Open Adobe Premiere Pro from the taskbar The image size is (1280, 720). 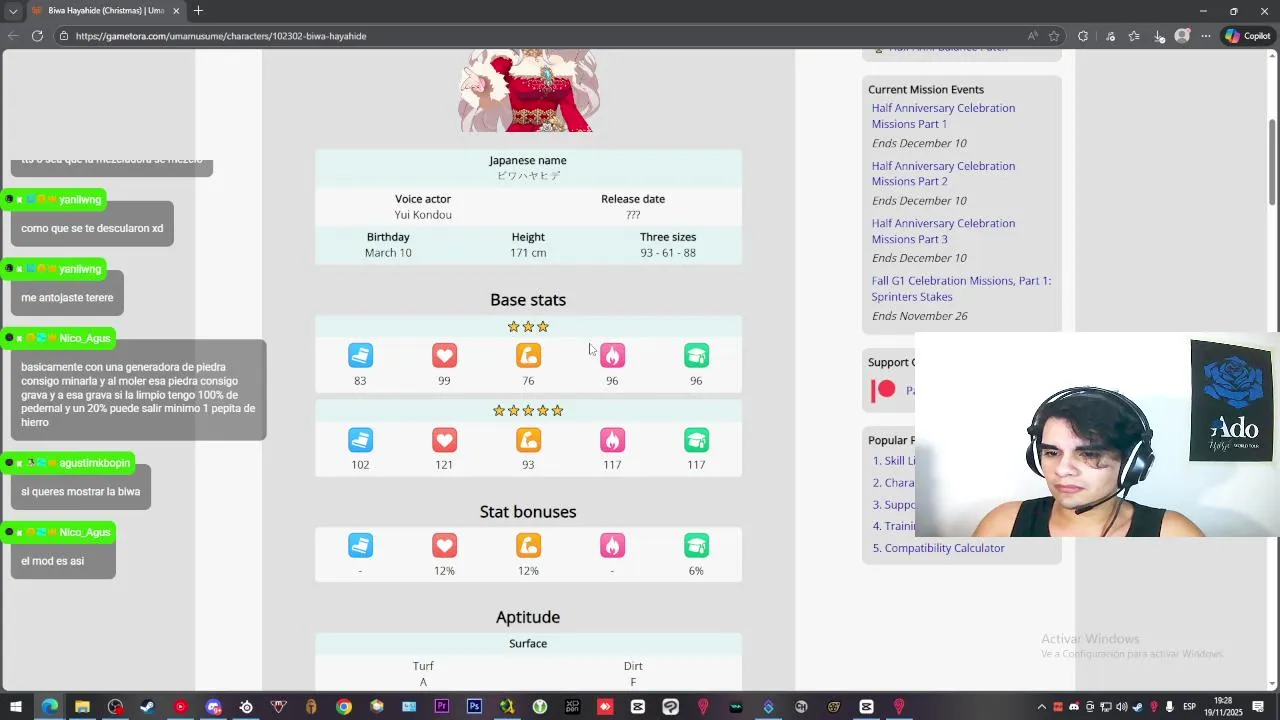point(441,707)
